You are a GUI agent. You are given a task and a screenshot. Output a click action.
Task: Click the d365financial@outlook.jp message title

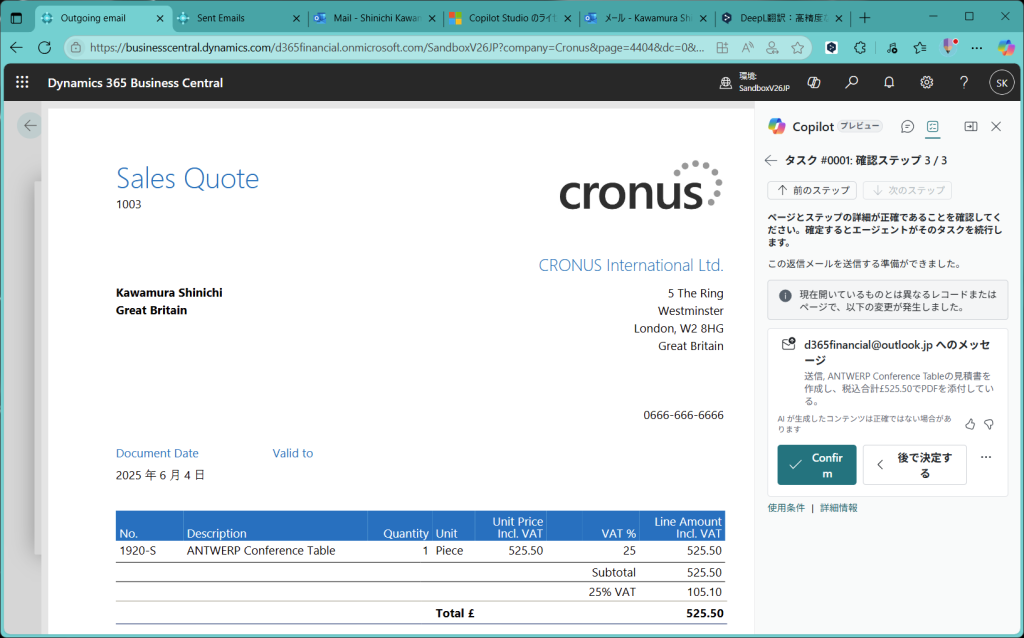897,353
